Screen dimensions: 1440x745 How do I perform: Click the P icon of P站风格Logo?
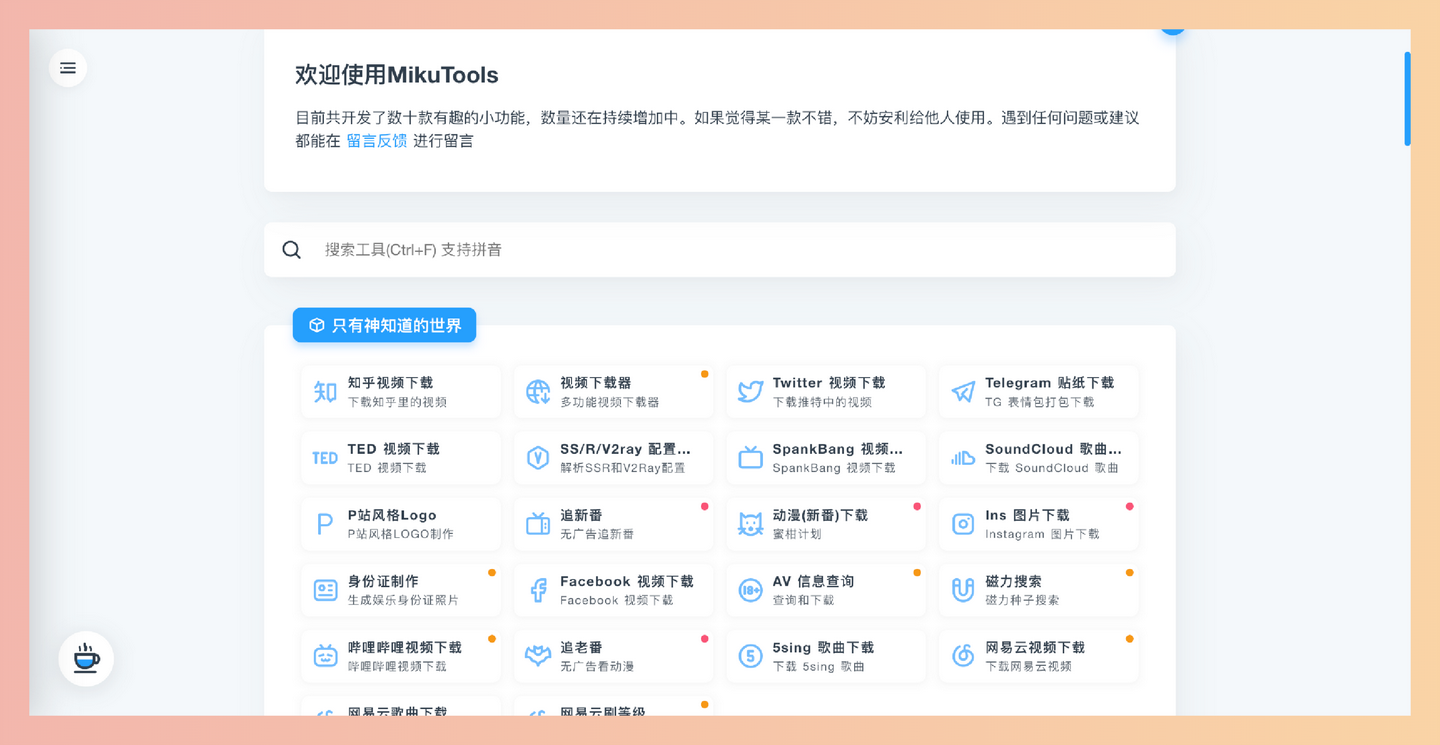(x=324, y=524)
